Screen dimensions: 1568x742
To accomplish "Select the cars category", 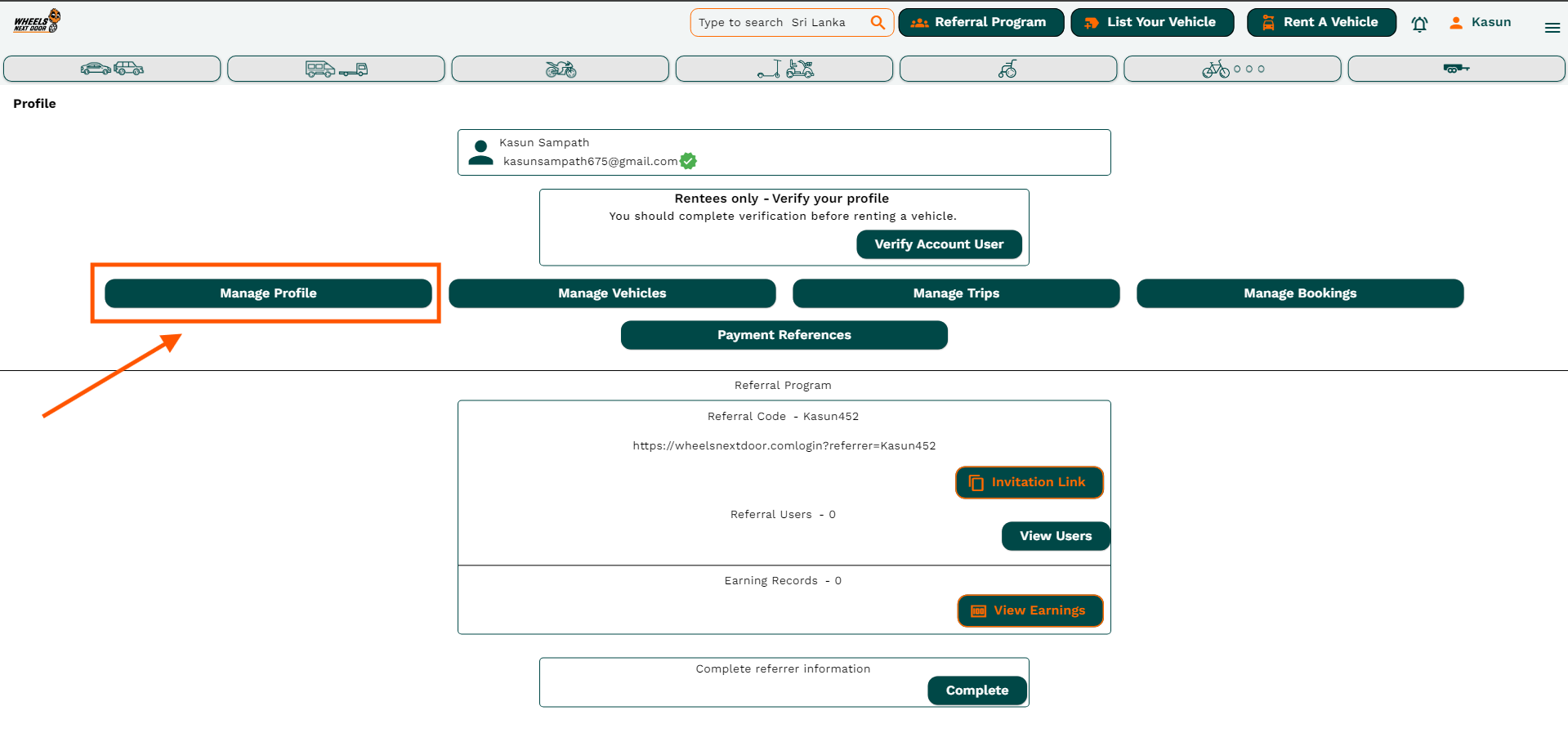I will (112, 69).
